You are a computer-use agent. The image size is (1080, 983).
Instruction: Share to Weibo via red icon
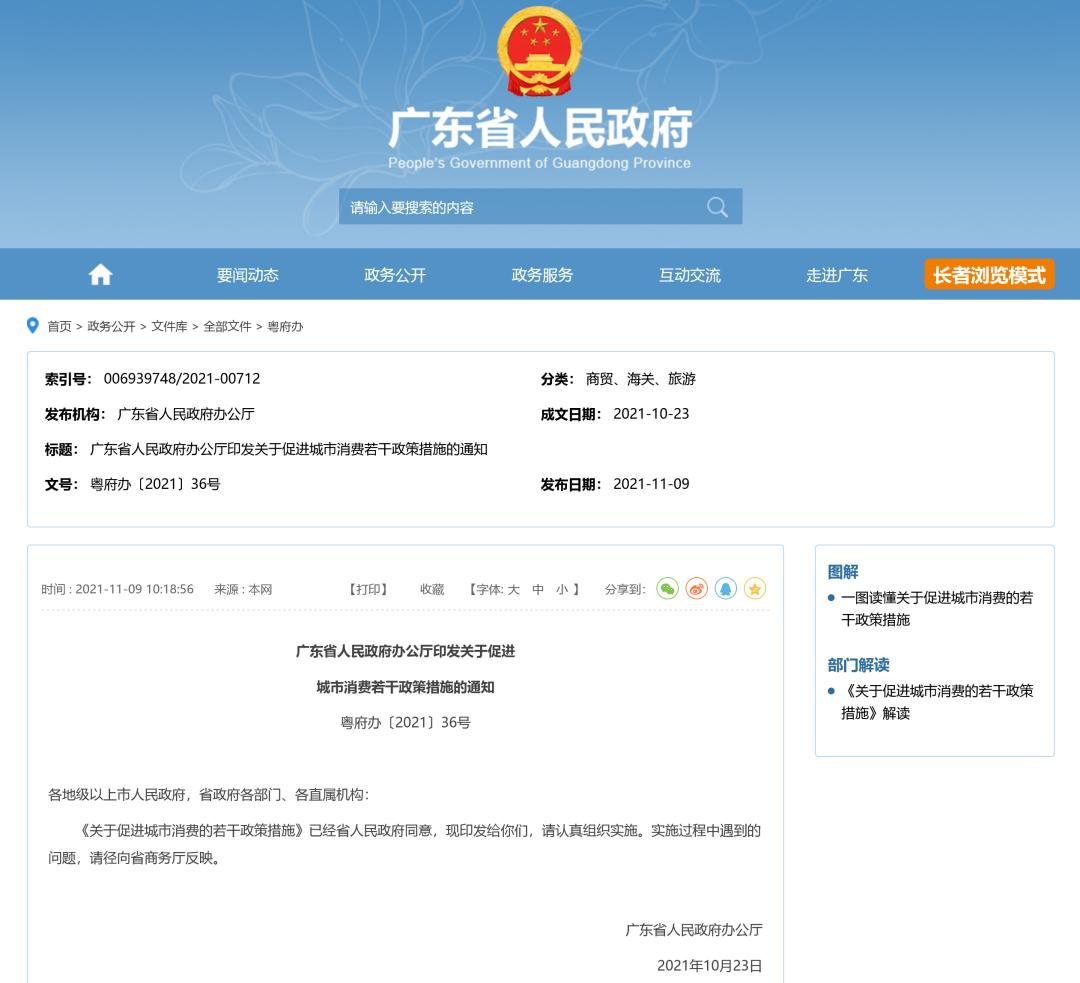(696, 589)
